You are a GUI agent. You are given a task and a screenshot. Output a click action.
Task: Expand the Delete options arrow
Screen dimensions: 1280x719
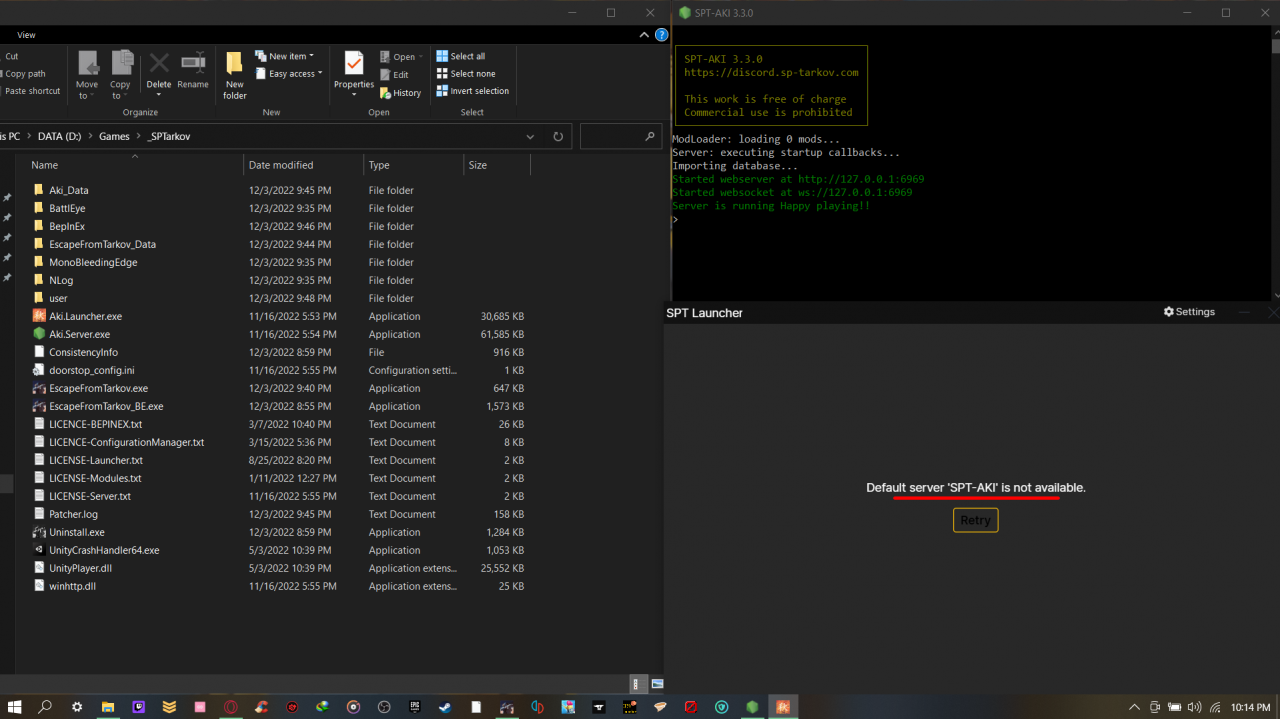pyautogui.click(x=159, y=96)
